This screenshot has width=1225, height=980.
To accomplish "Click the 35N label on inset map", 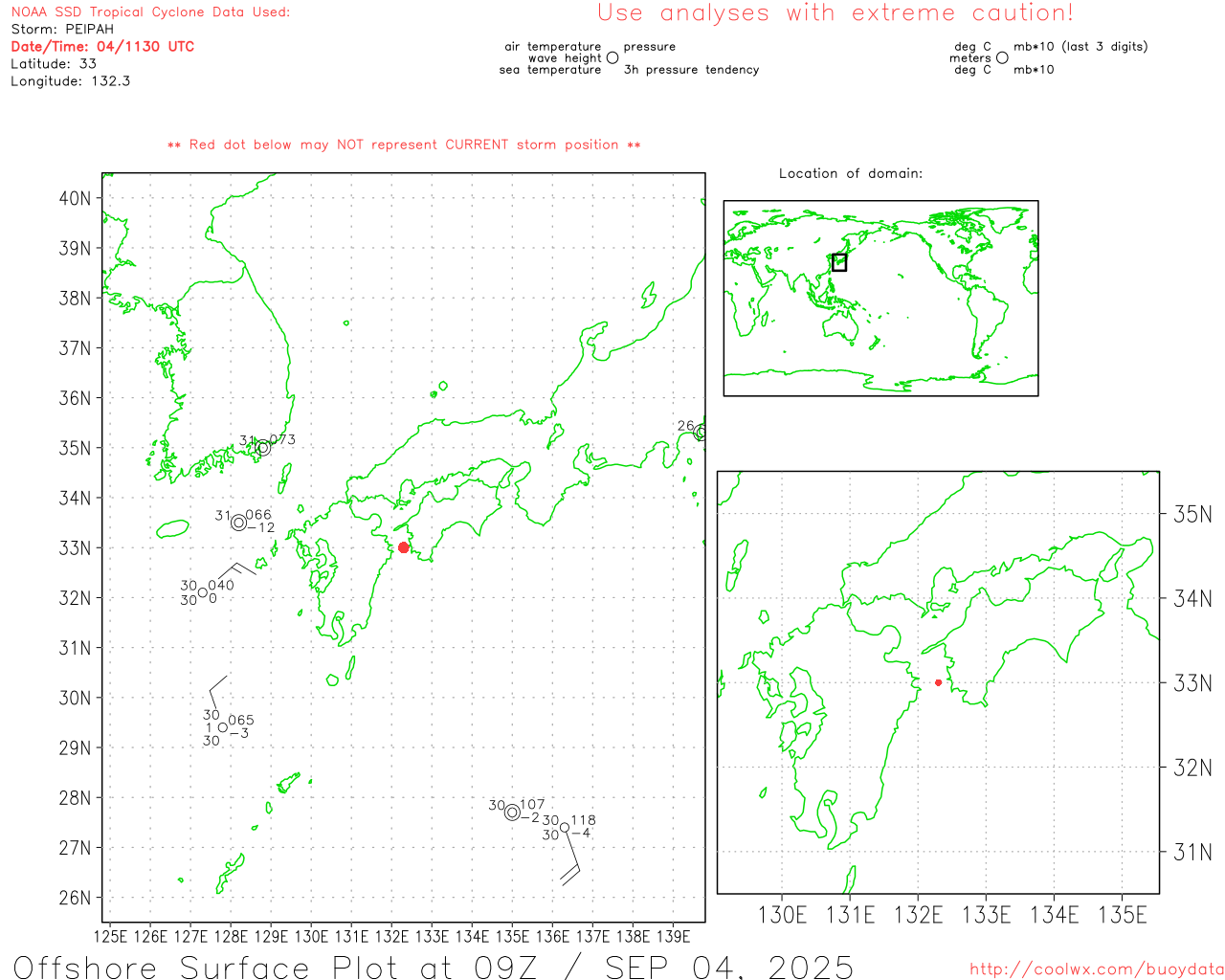I will tap(1192, 515).
